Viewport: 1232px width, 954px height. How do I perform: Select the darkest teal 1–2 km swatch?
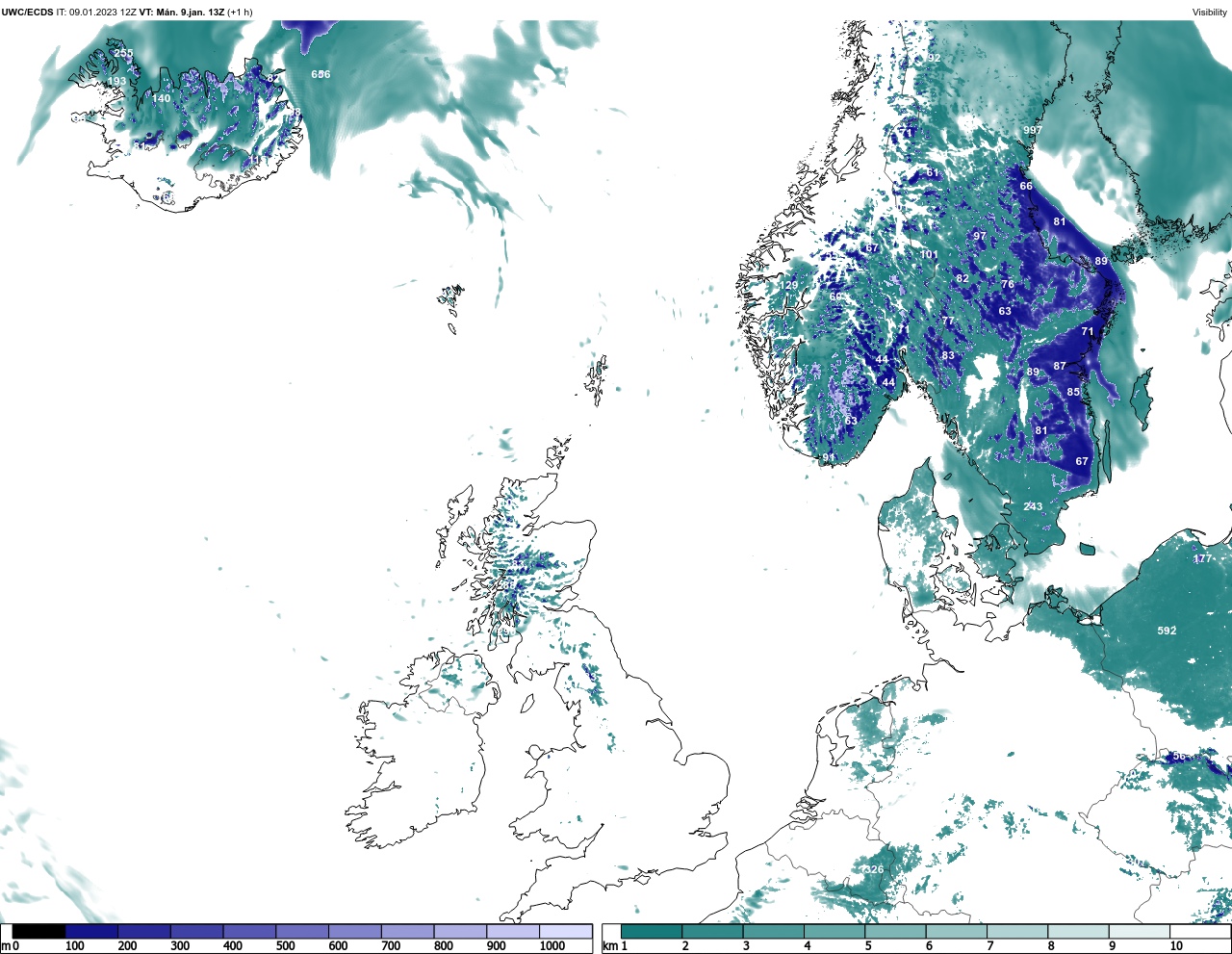click(x=652, y=931)
